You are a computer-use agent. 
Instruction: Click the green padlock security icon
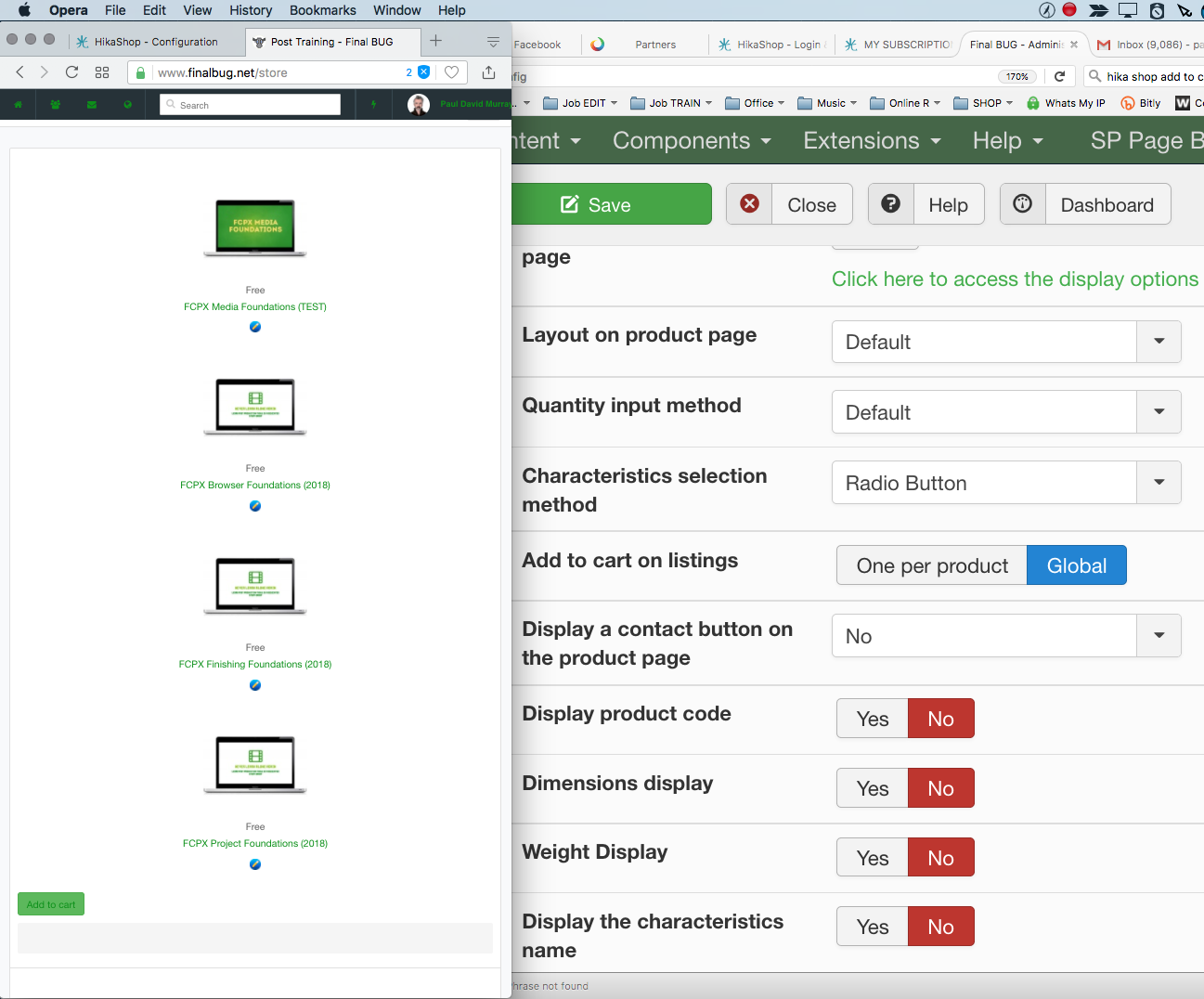point(140,72)
